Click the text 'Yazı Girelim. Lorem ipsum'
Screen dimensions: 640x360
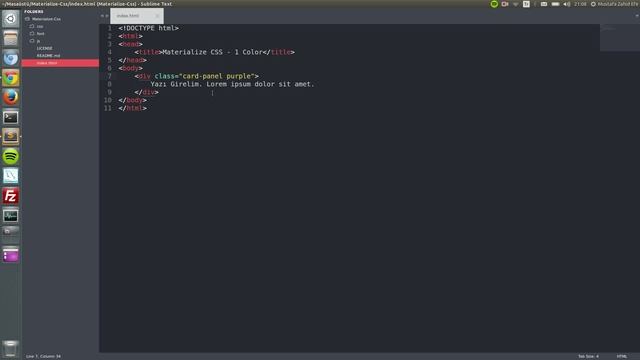pos(188,84)
